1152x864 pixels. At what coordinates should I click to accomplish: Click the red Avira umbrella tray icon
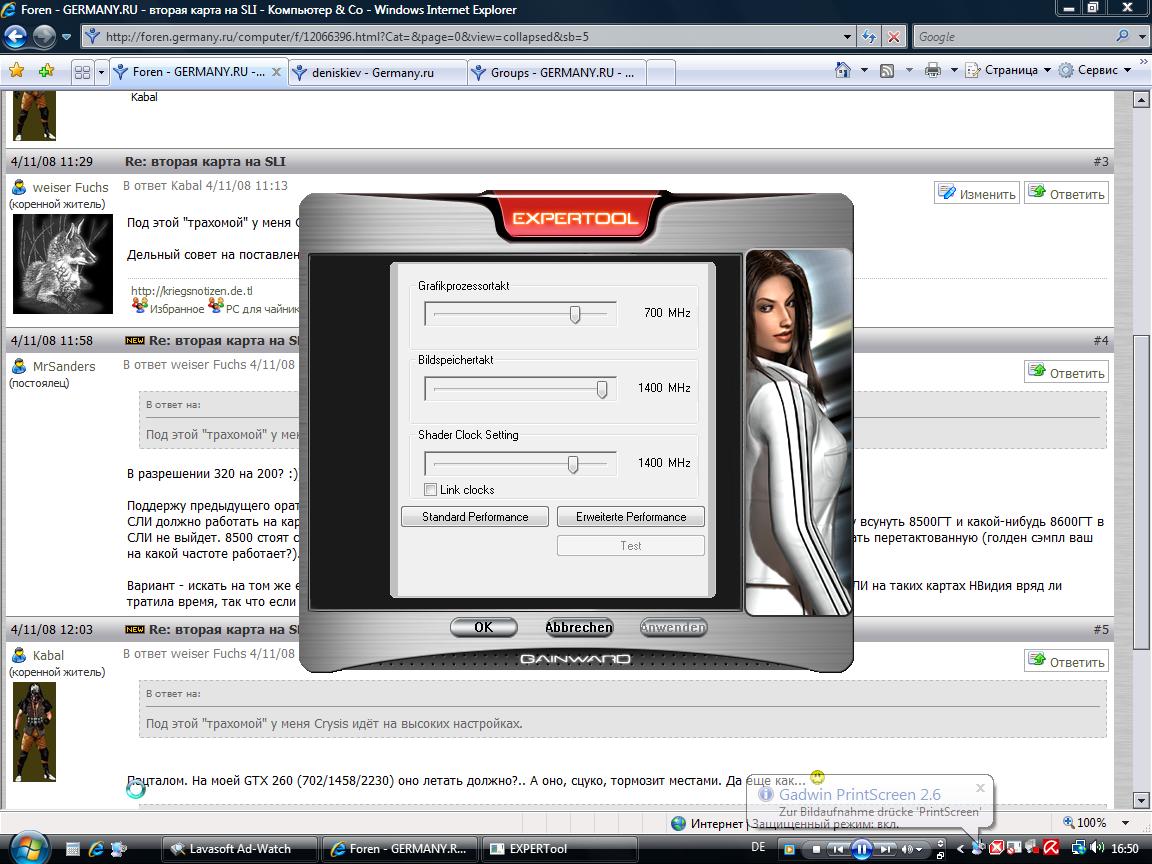tap(1051, 849)
